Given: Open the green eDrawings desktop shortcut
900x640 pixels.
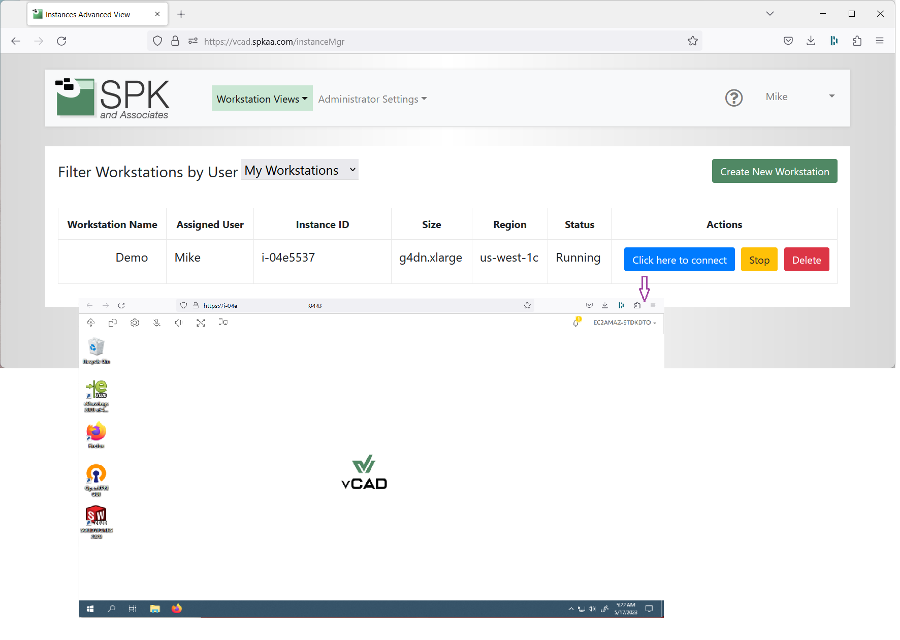Looking at the screenshot, I should (96, 395).
